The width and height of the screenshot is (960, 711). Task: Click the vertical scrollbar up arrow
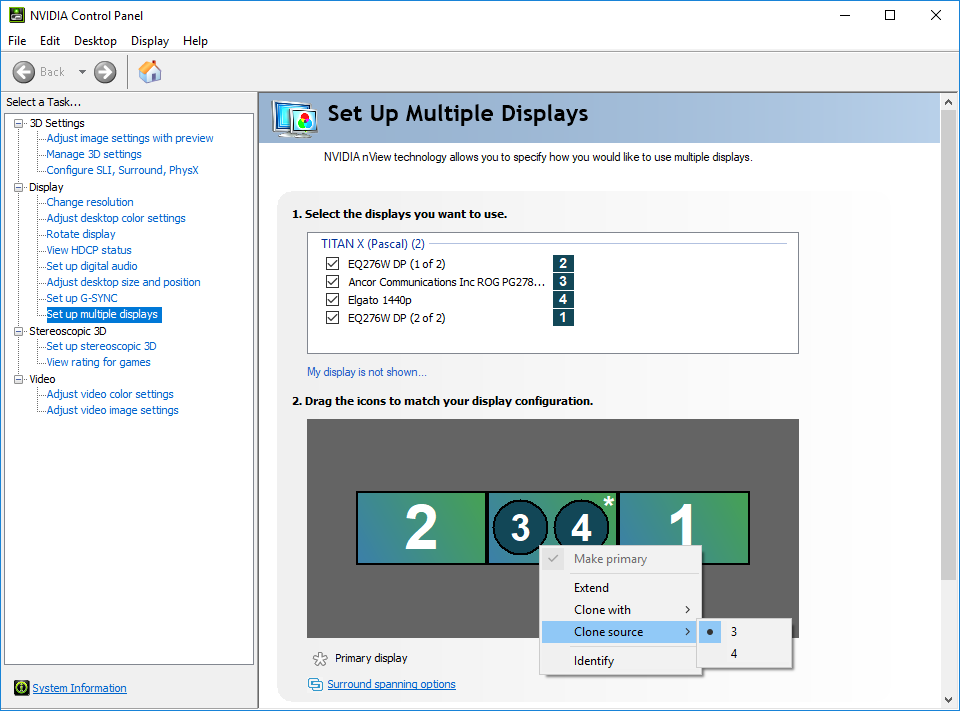pos(948,102)
